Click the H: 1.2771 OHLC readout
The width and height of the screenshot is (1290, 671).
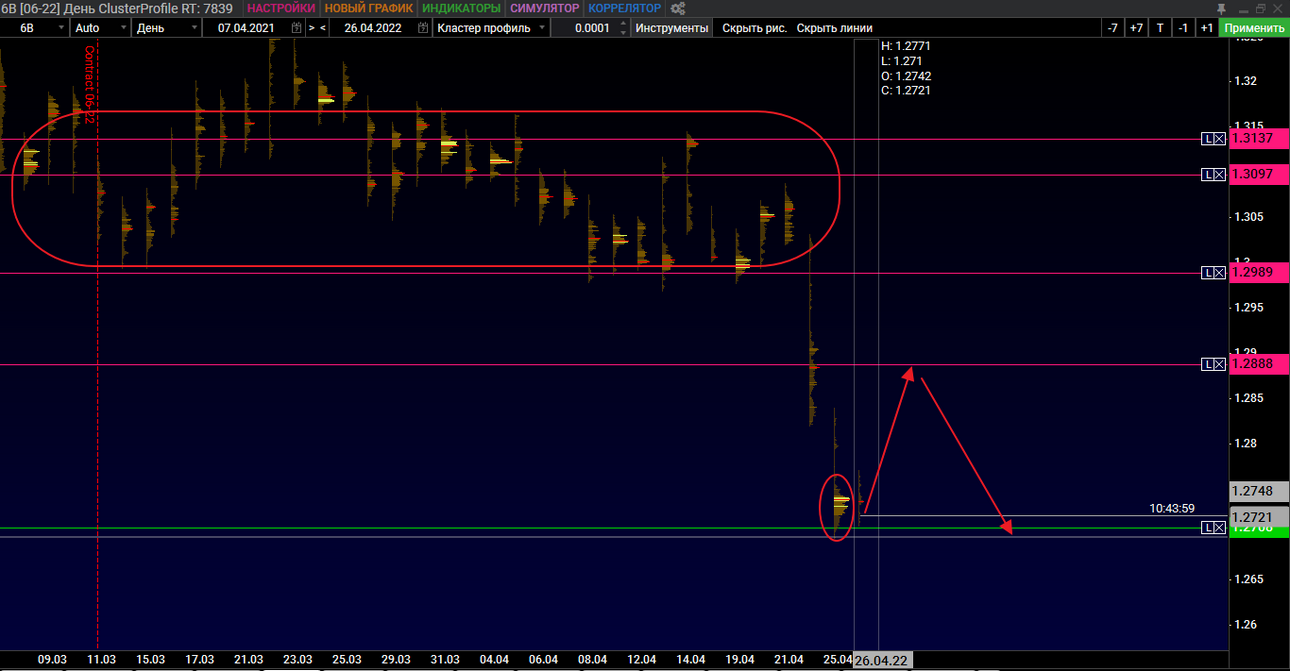(x=906, y=46)
